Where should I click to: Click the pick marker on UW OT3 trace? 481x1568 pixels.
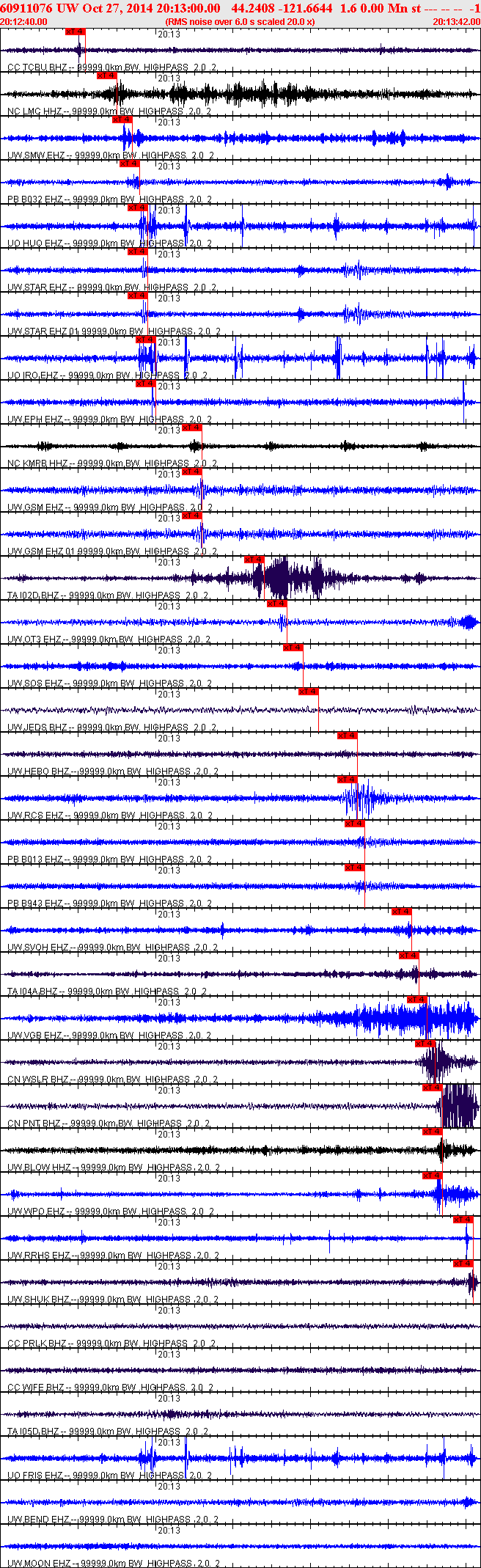pos(276,604)
